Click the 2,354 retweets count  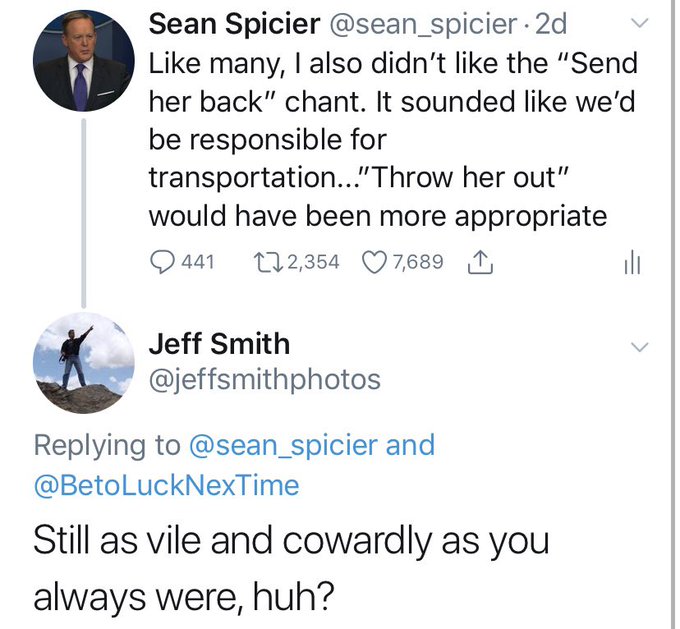click(x=314, y=262)
